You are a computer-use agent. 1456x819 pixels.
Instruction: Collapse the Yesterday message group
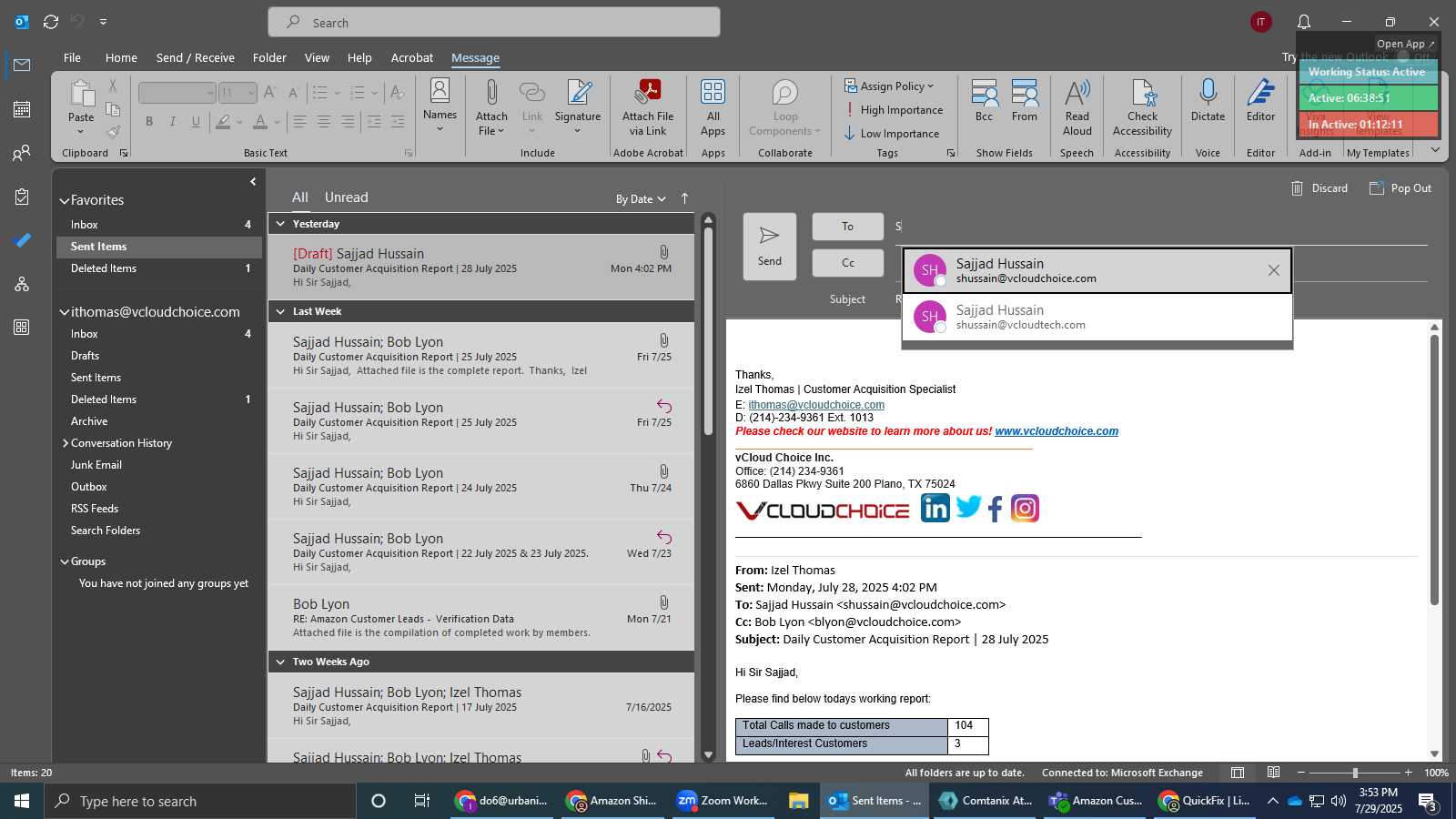[280, 224]
